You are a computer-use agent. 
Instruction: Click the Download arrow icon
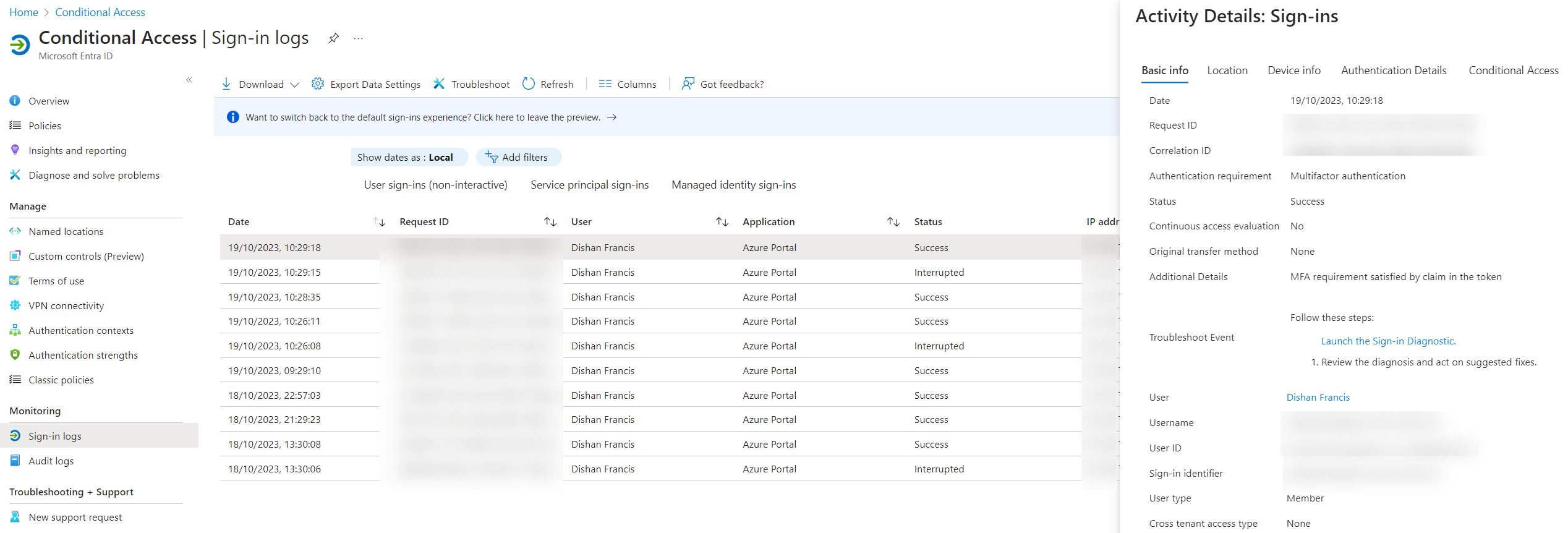pos(226,84)
